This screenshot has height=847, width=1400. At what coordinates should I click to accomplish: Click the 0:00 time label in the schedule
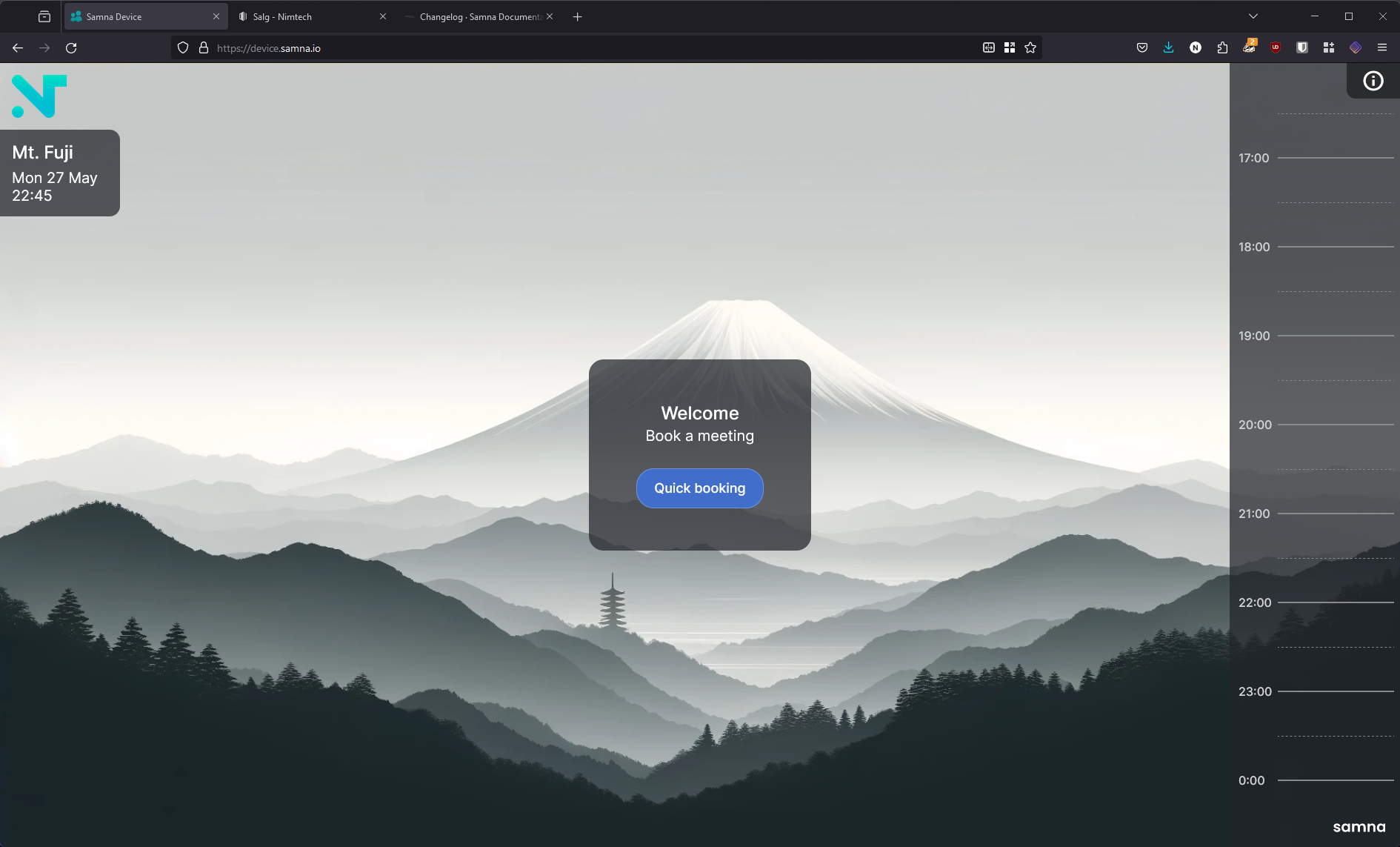(1252, 780)
